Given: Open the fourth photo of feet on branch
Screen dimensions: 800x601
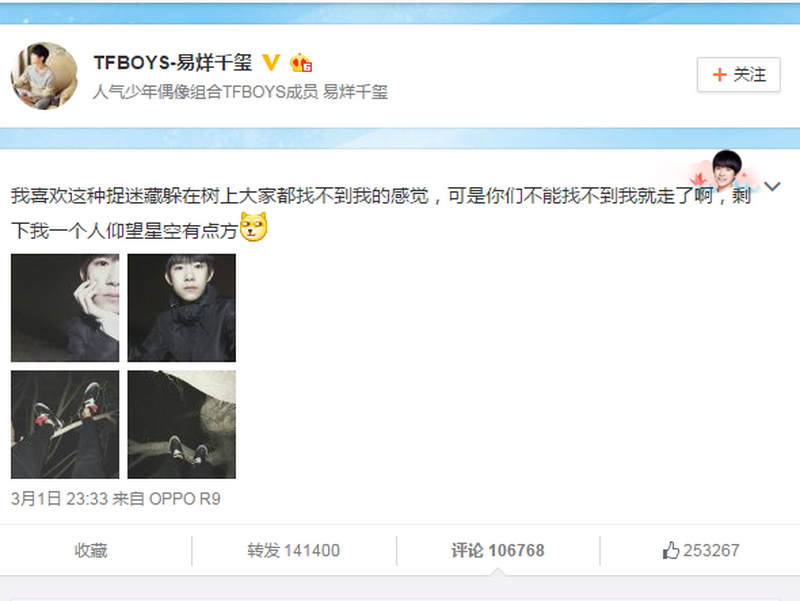Looking at the screenshot, I should (x=182, y=424).
